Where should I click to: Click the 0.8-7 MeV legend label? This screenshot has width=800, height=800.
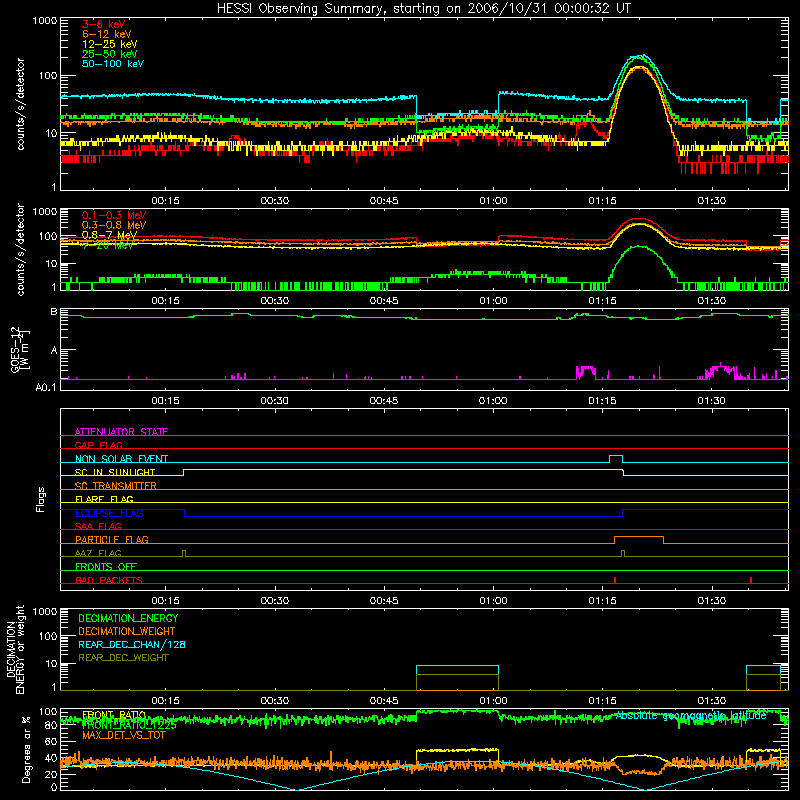(109, 235)
